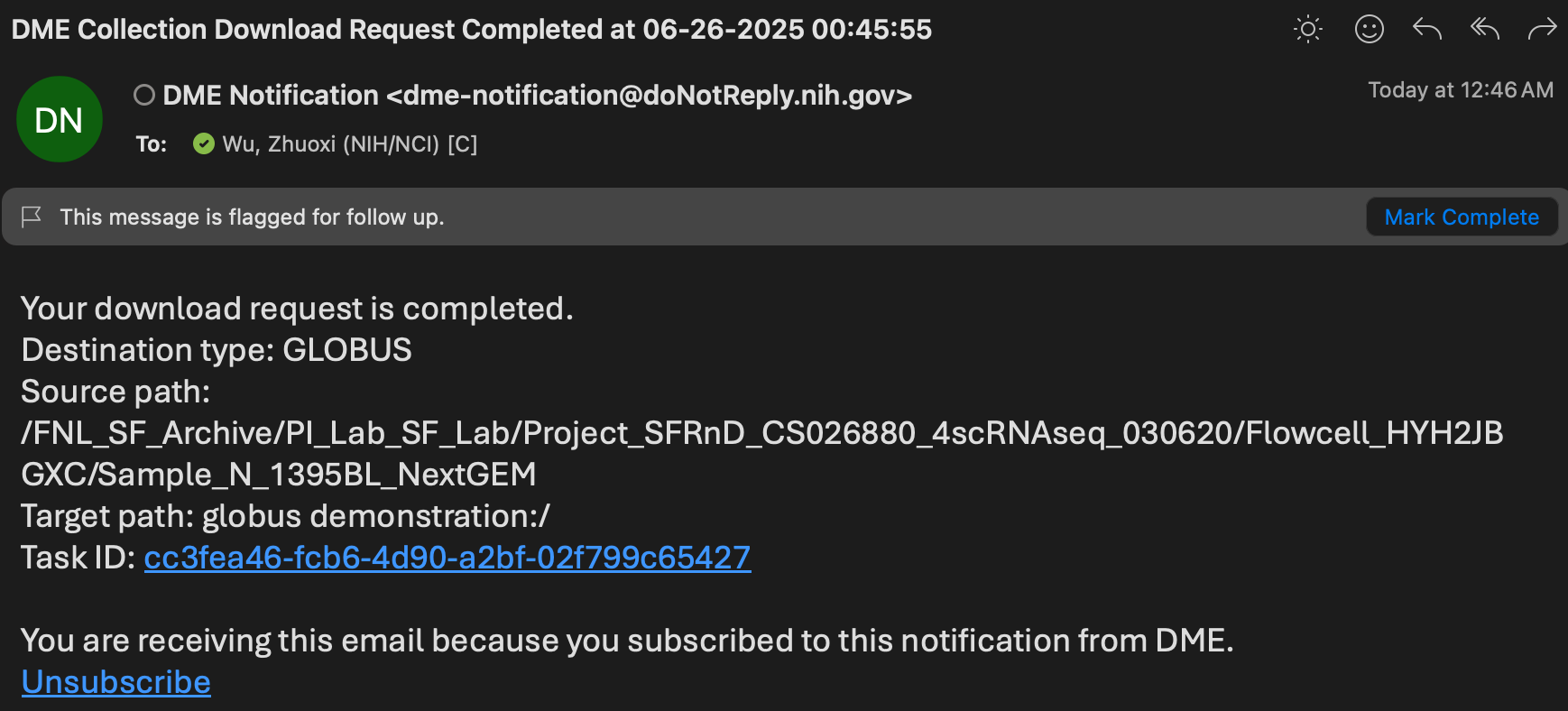Click recipient Wu, Zhuoxi (NIH/NCI) [C]

click(x=349, y=143)
